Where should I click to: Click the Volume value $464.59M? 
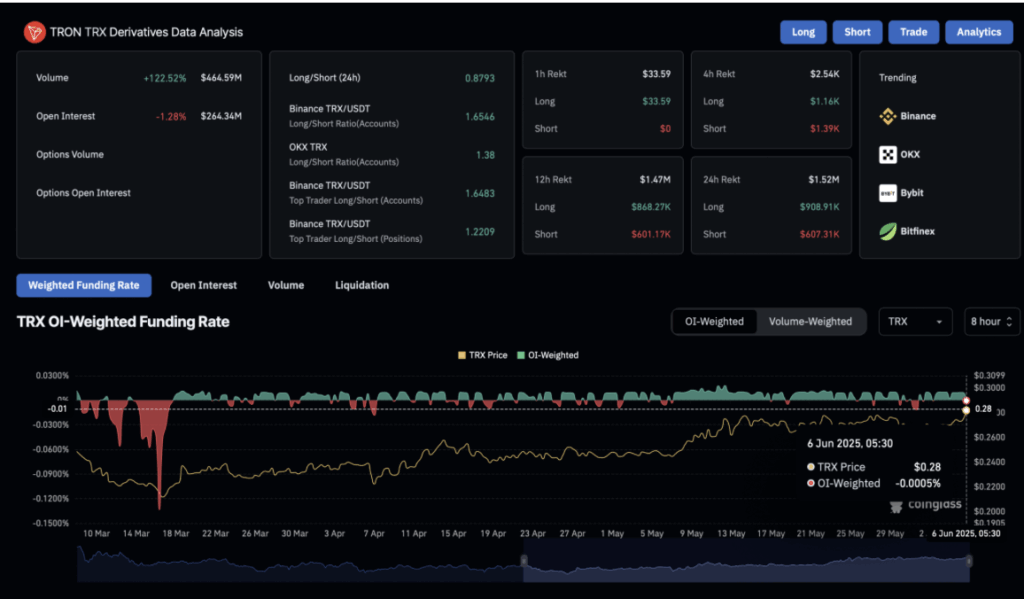221,78
